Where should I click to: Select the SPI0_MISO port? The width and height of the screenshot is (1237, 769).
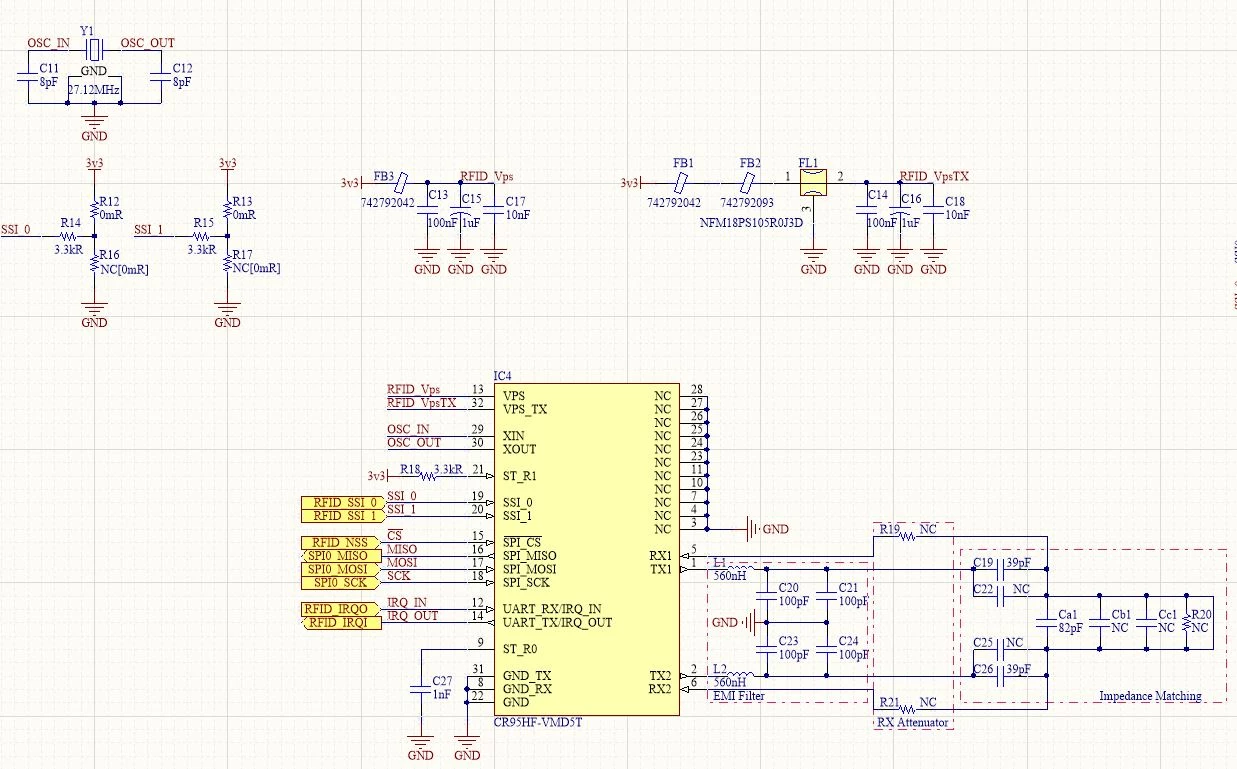[341, 556]
